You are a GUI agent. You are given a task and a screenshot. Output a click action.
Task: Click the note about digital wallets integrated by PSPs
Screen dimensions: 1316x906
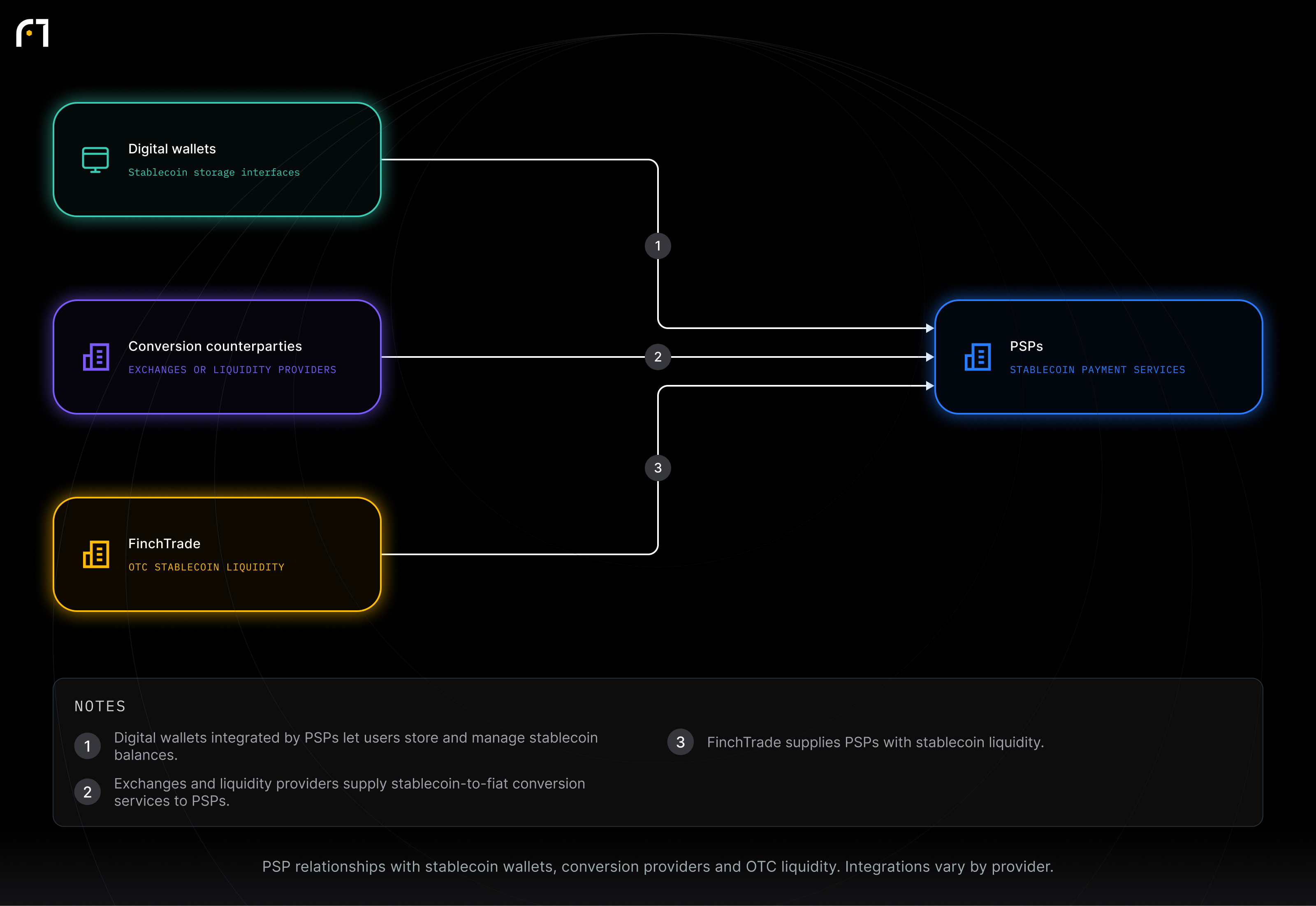(356, 746)
